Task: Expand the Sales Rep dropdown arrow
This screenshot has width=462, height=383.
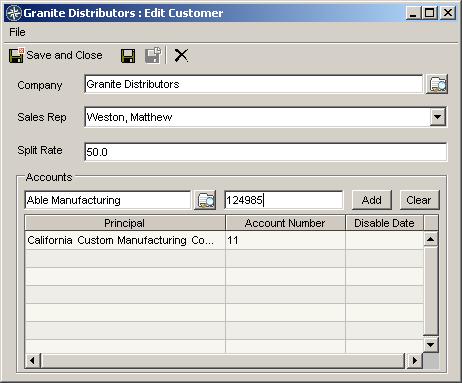Action: click(437, 117)
